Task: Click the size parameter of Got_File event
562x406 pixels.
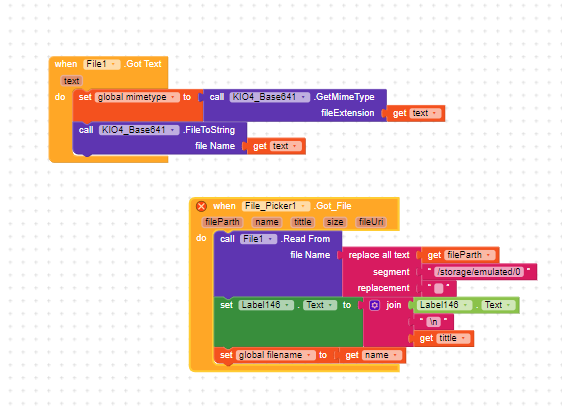Action: (x=335, y=222)
